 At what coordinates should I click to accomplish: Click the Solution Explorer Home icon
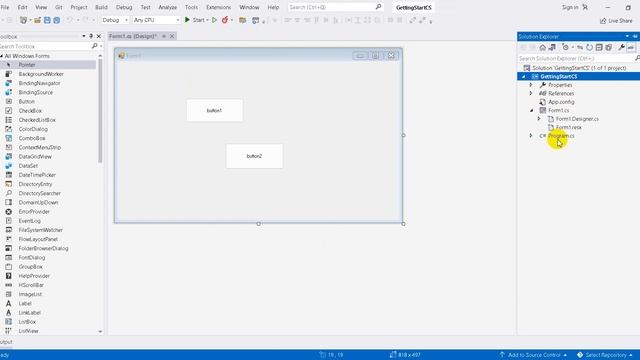point(542,47)
